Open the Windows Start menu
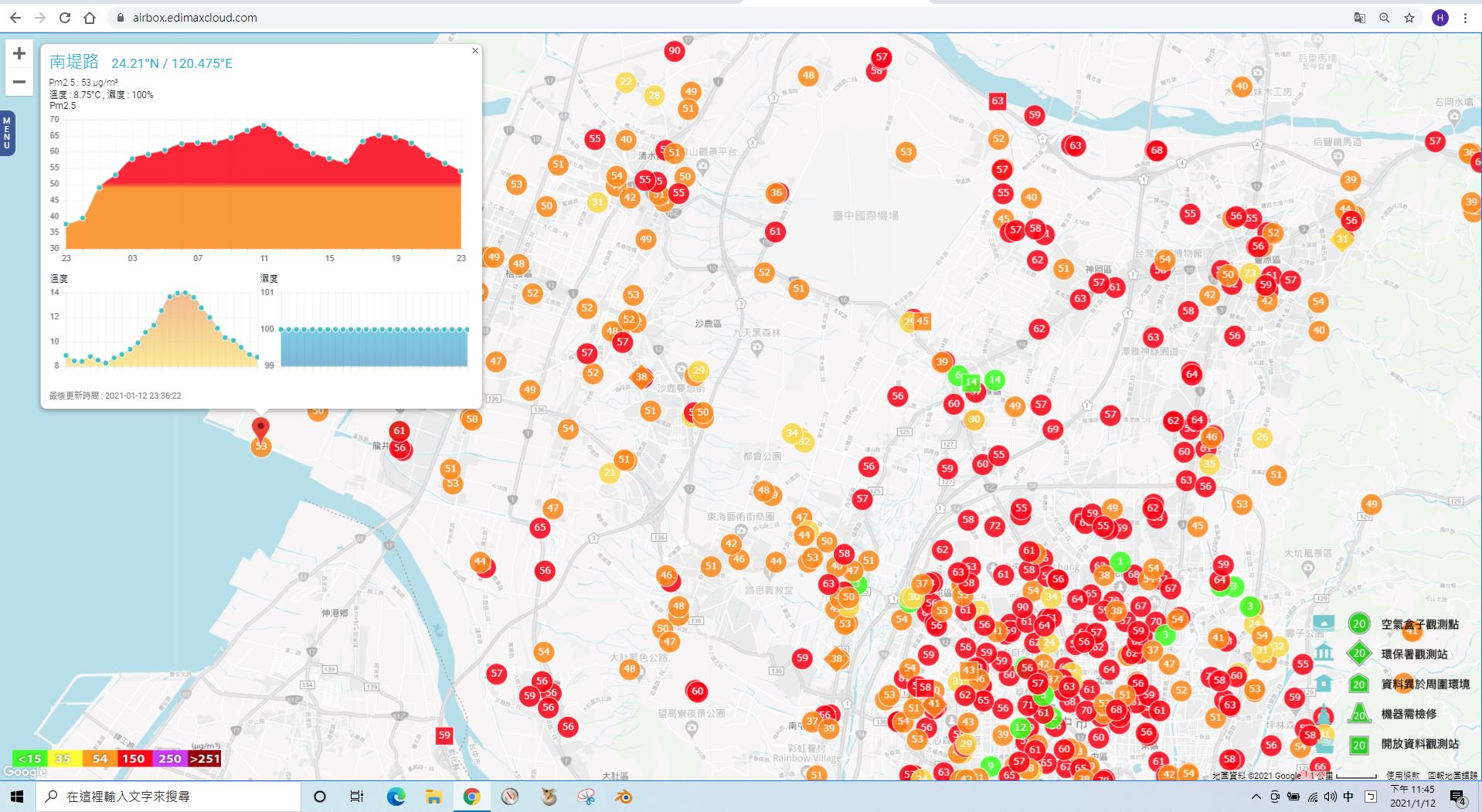Image resolution: width=1482 pixels, height=812 pixels. (x=17, y=797)
